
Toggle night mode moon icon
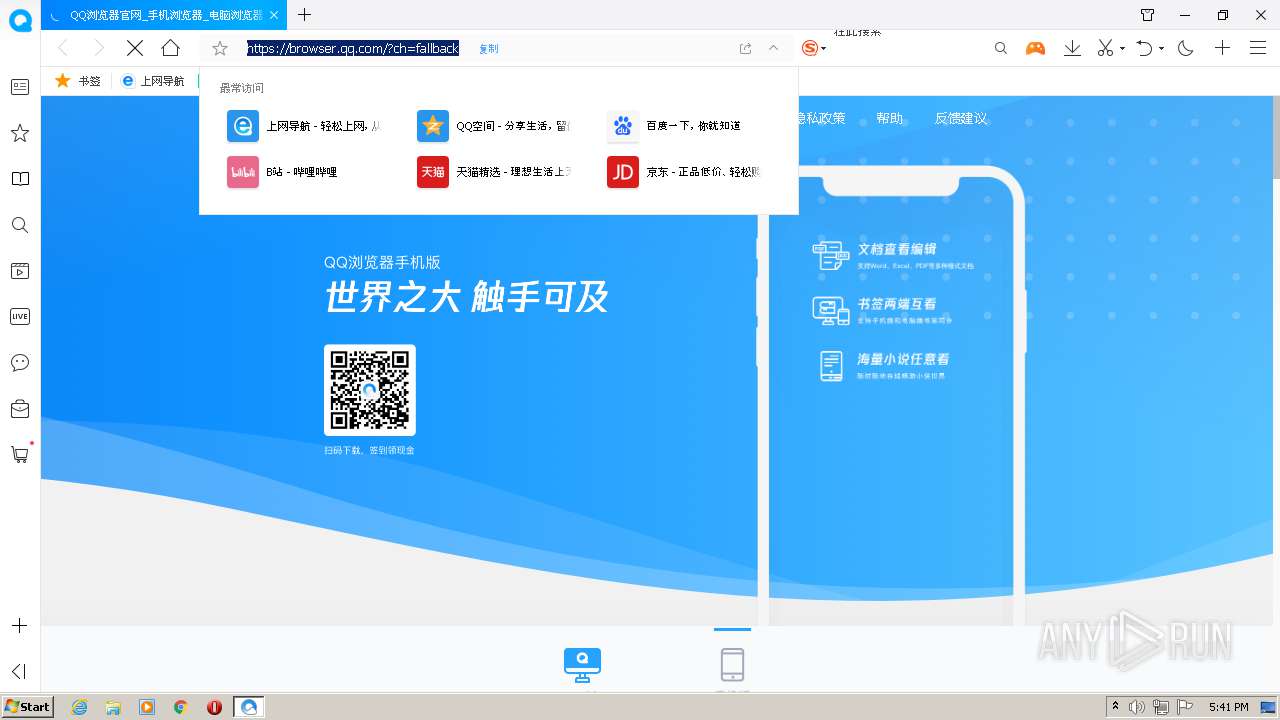(x=1185, y=48)
